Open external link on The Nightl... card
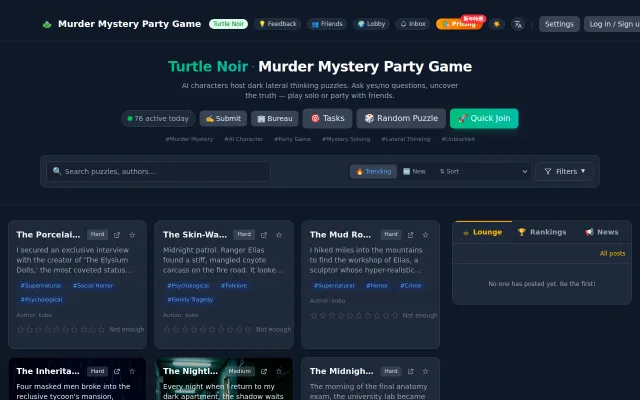 [264, 371]
